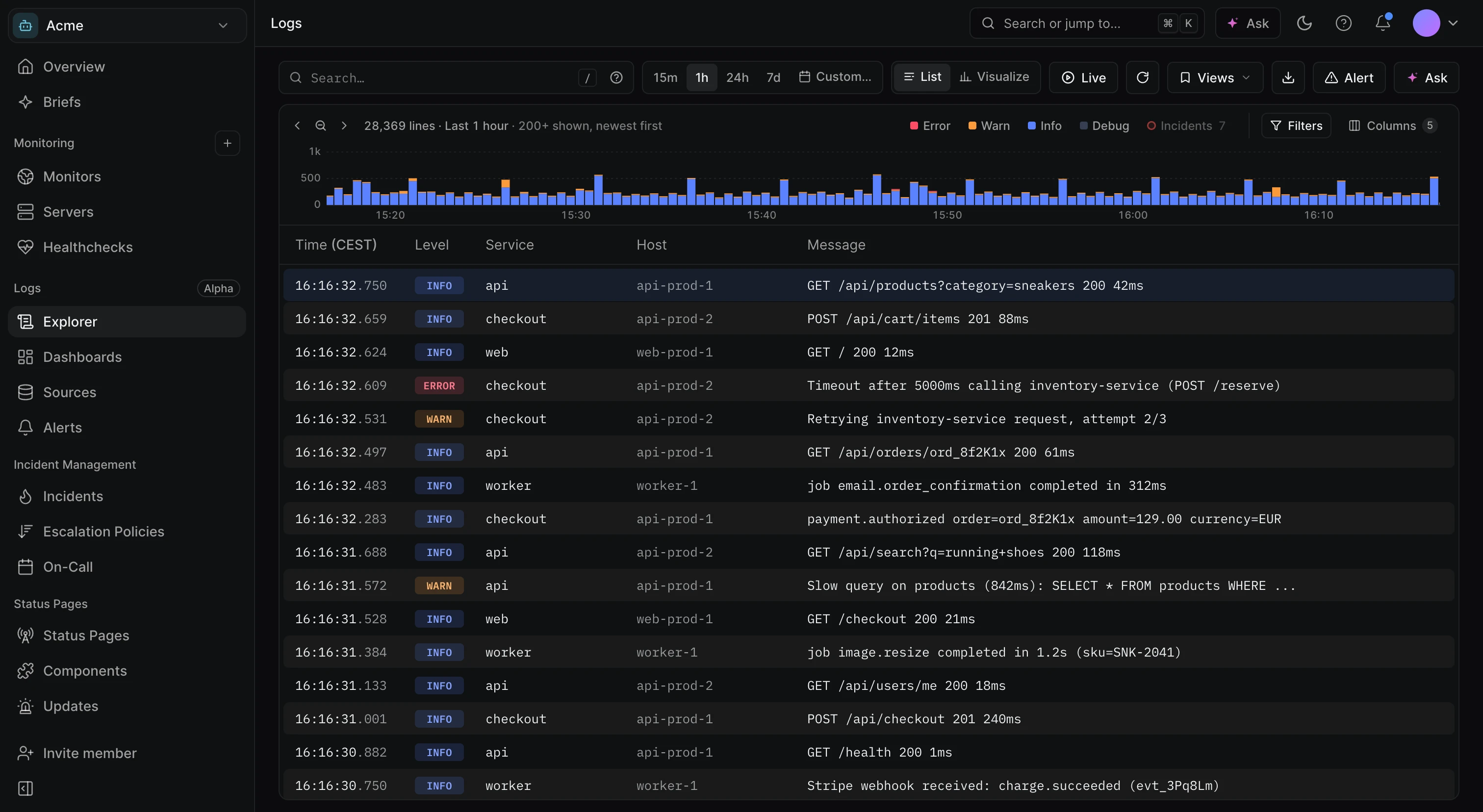Start Live tail mode
Viewport: 1483px width, 812px height.
pos(1083,77)
